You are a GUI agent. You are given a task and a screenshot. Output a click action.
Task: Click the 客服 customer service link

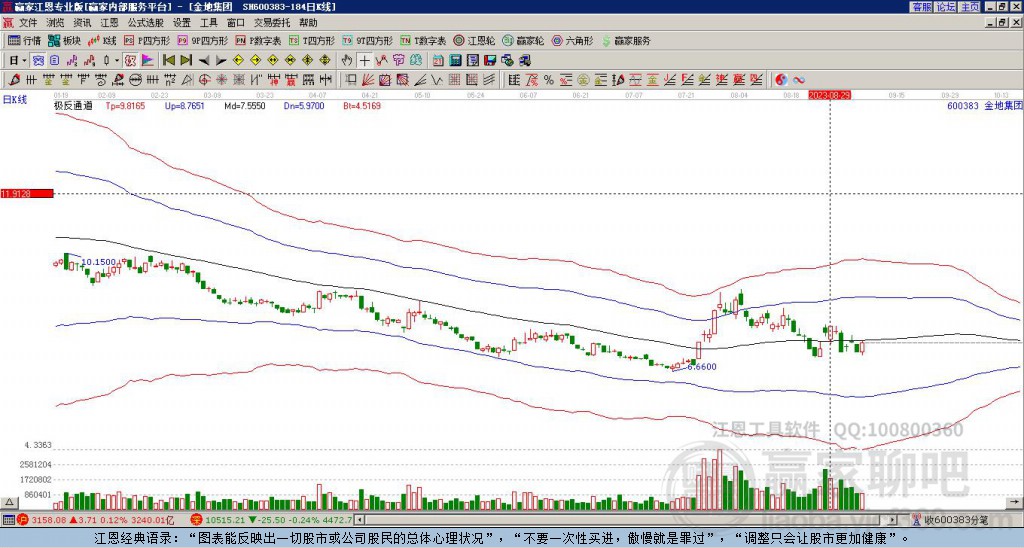[x=921, y=6]
